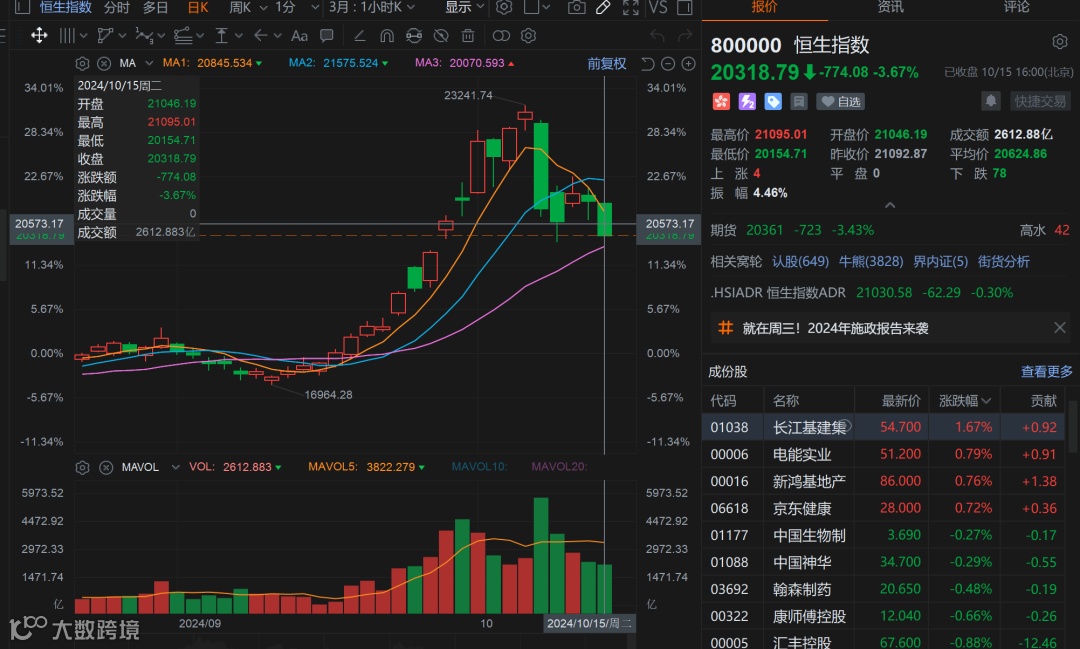Zoom out chart with minus icon
1080x649 pixels.
coord(668,64)
